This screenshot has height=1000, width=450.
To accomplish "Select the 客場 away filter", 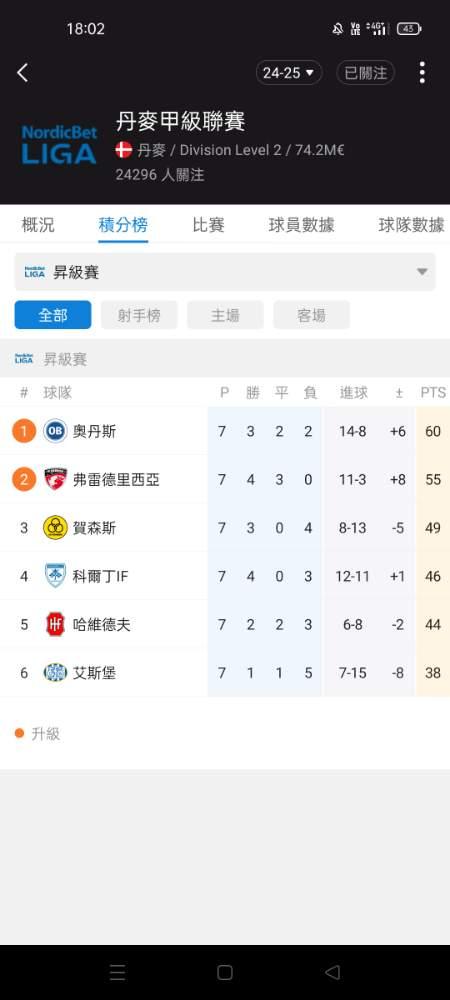I will click(312, 315).
